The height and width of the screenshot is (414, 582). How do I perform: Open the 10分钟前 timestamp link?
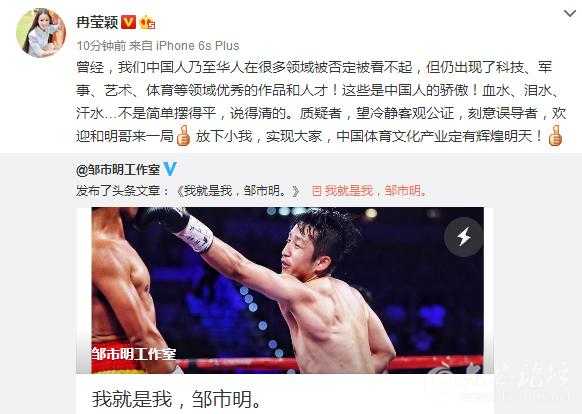[x=101, y=46]
